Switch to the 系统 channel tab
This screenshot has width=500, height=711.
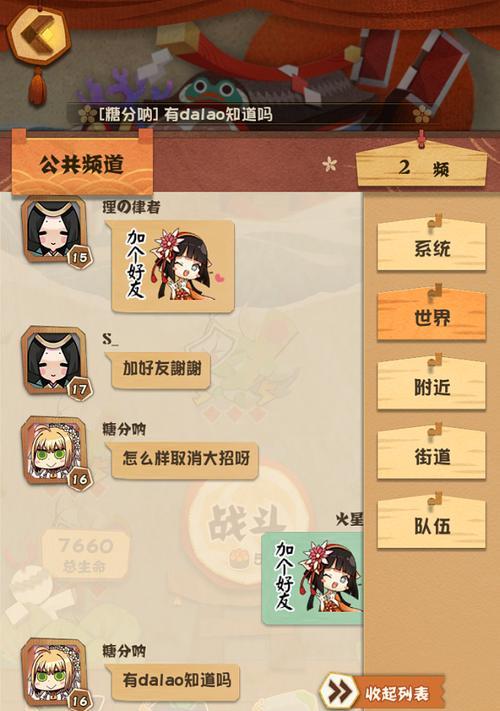pyautogui.click(x=432, y=247)
